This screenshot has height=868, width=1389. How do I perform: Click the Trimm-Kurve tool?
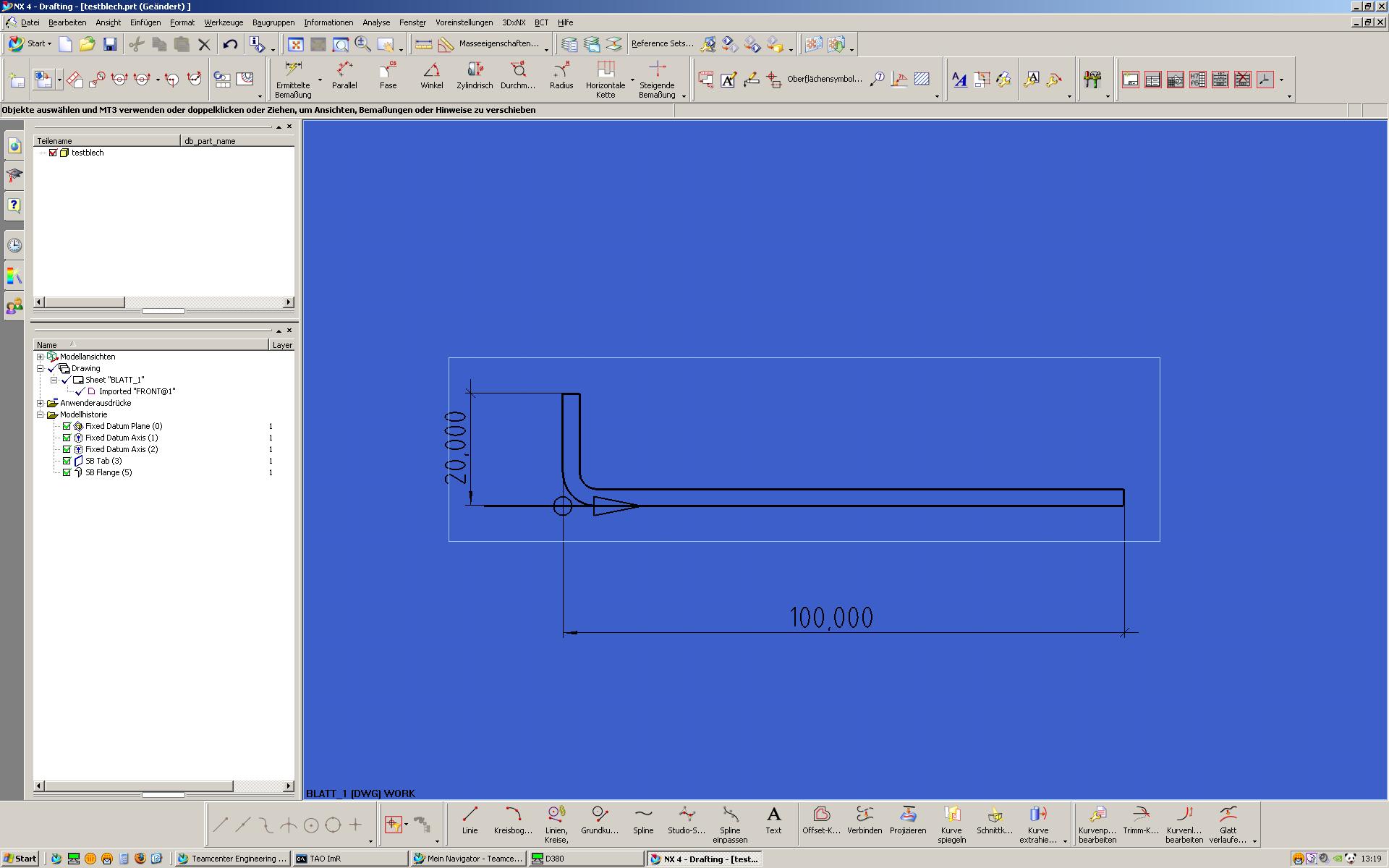tap(1141, 820)
